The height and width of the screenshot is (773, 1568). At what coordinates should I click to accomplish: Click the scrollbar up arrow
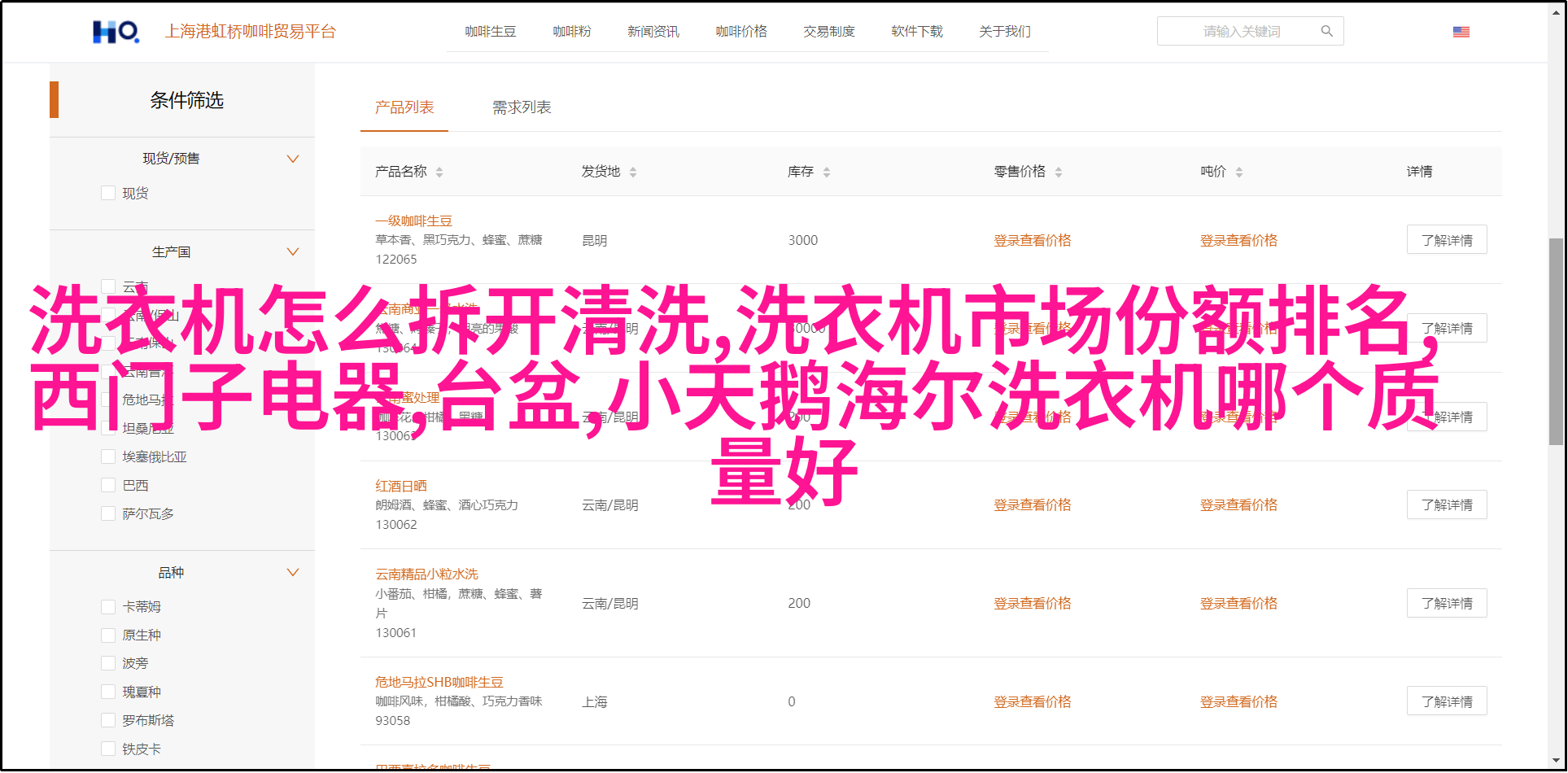[1556, 11]
